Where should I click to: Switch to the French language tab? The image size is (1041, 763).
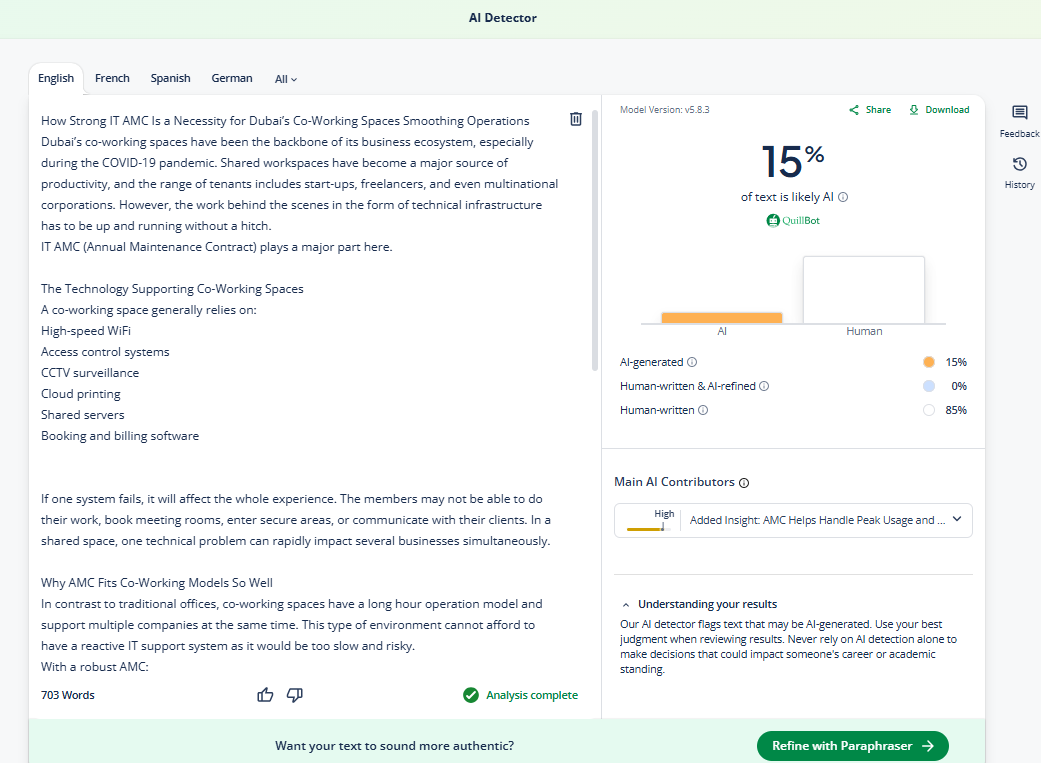coord(112,78)
